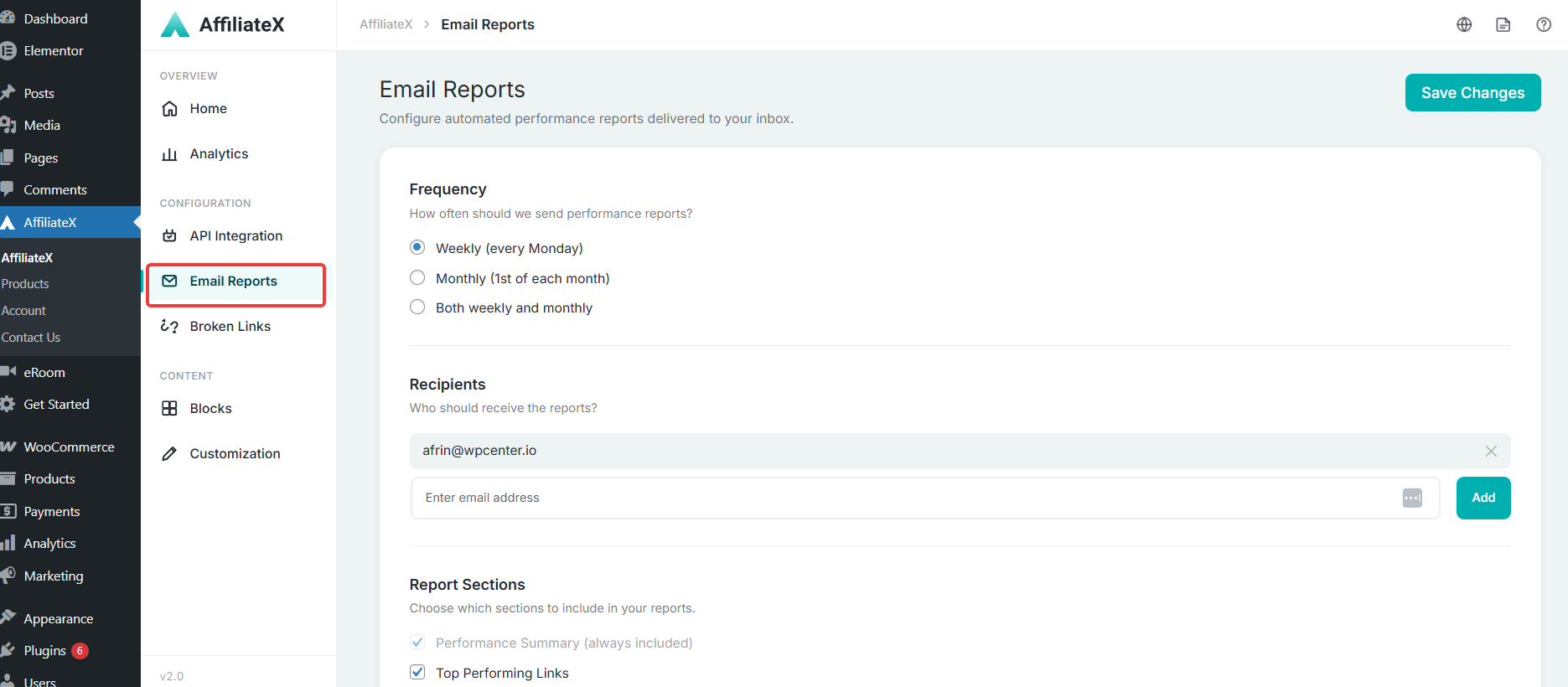
Task: Click the Customization pencil icon
Action: tap(169, 454)
